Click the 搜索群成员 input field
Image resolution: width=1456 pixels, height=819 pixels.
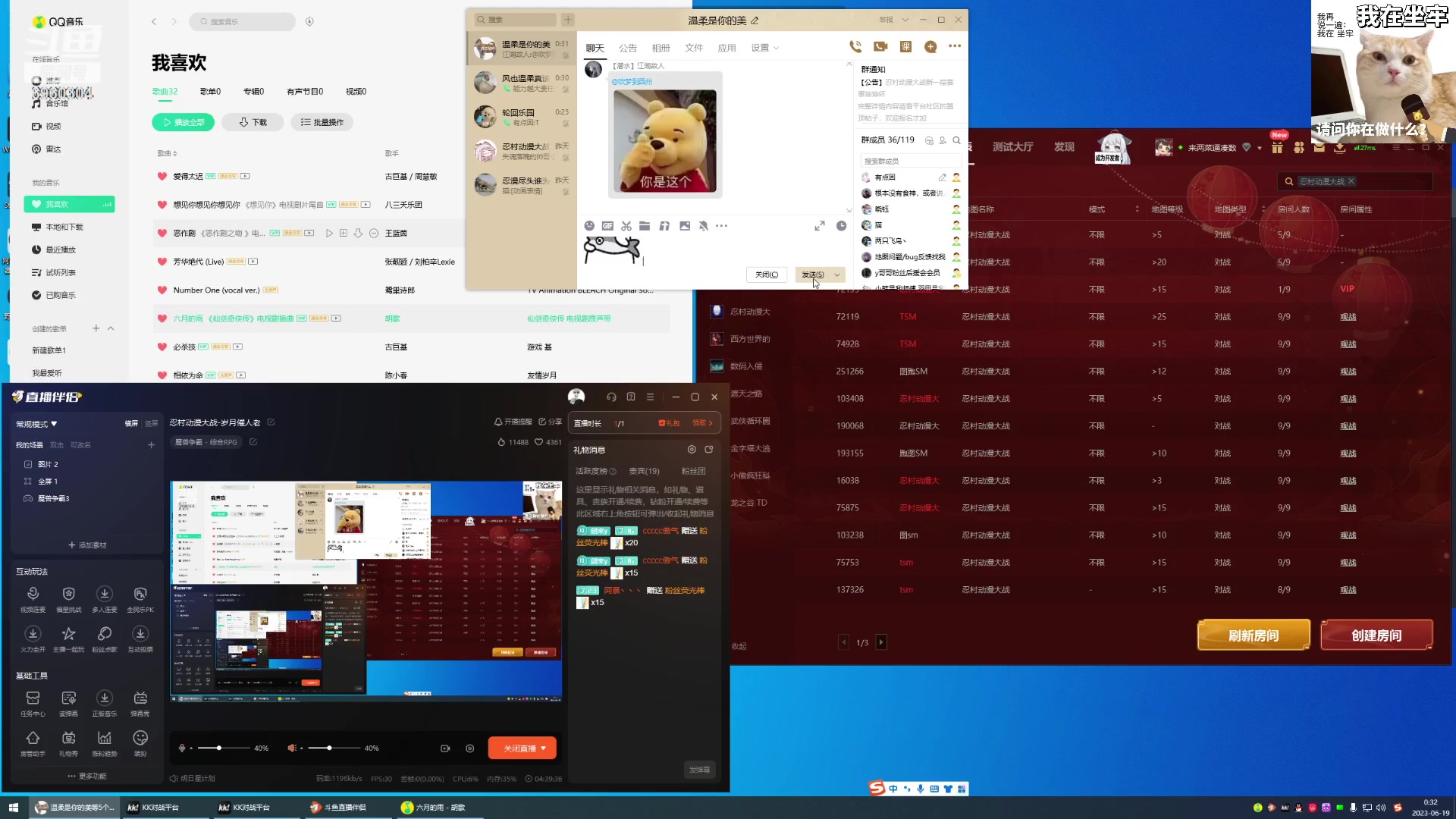[911, 161]
